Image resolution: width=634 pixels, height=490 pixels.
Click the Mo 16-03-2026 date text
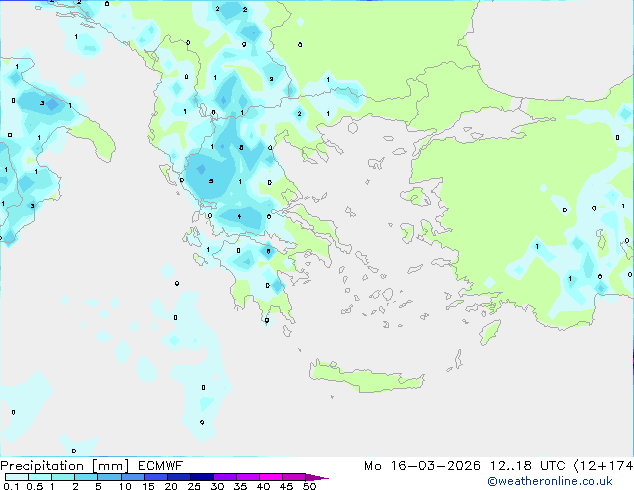(422, 466)
